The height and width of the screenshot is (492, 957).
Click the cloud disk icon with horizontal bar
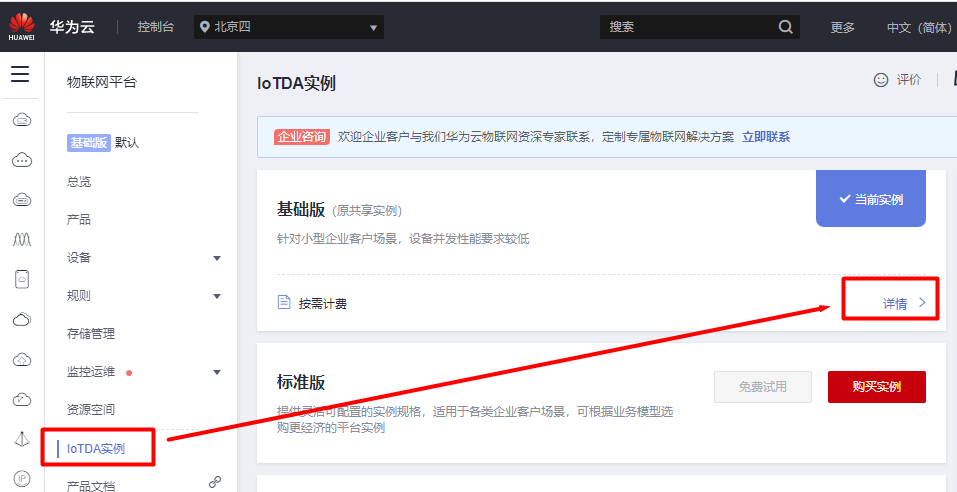pyautogui.click(x=22, y=200)
